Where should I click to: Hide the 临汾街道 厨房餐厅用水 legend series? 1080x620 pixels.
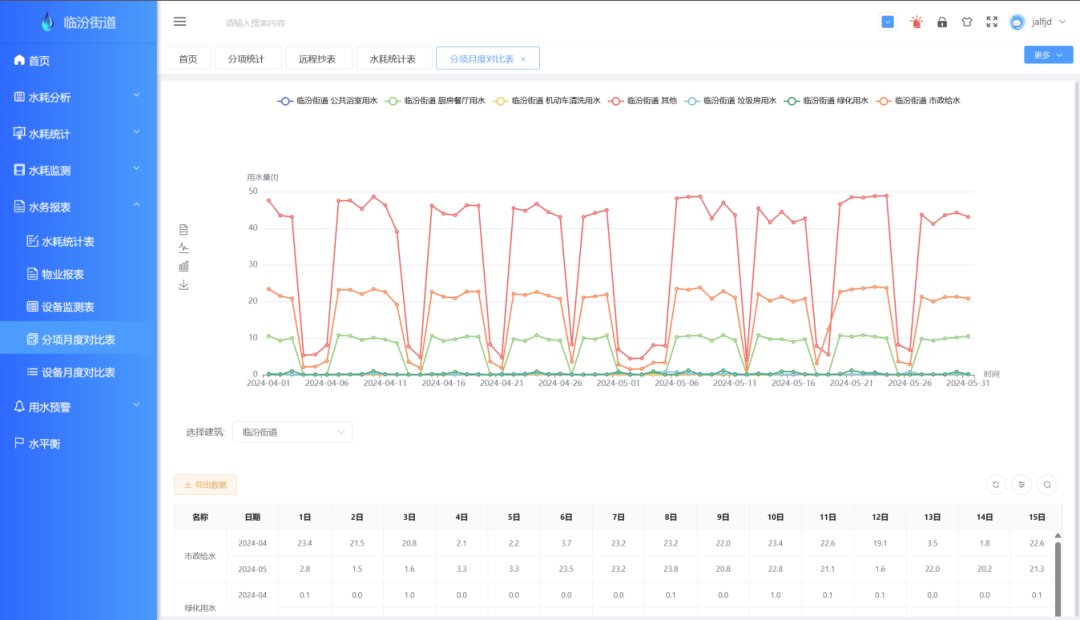436,101
